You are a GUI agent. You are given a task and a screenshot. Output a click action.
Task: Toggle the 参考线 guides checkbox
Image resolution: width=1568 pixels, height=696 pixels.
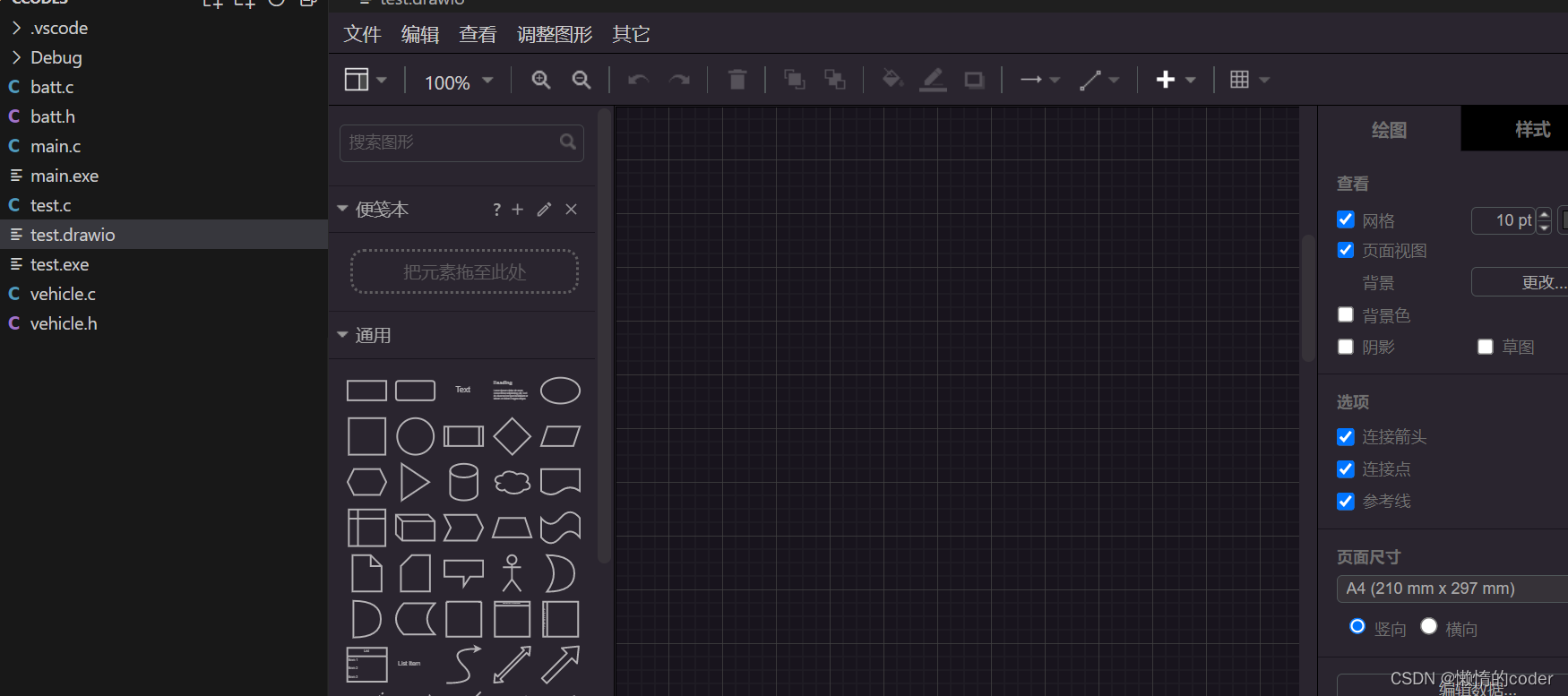[1345, 501]
